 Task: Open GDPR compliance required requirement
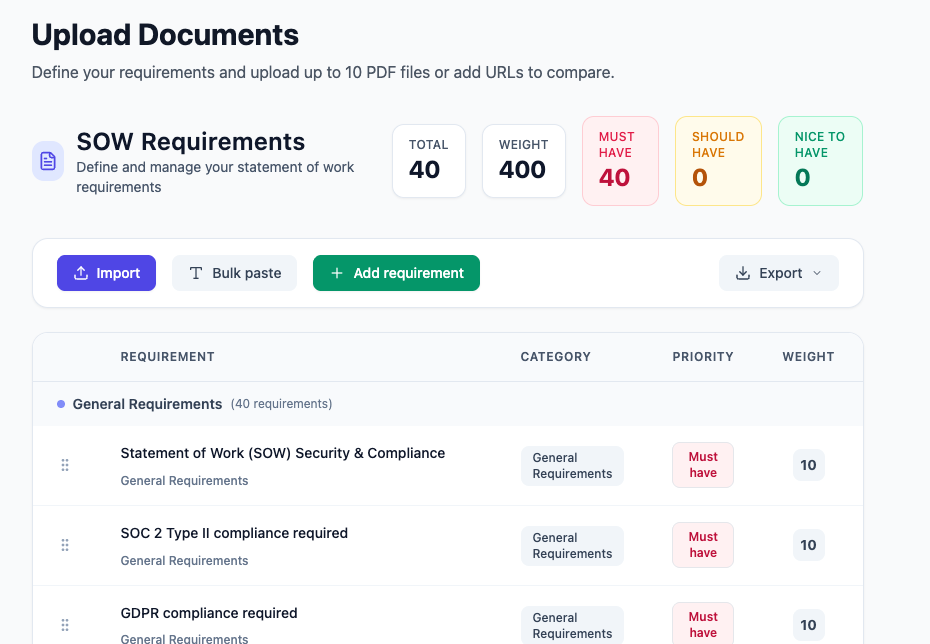(x=209, y=613)
